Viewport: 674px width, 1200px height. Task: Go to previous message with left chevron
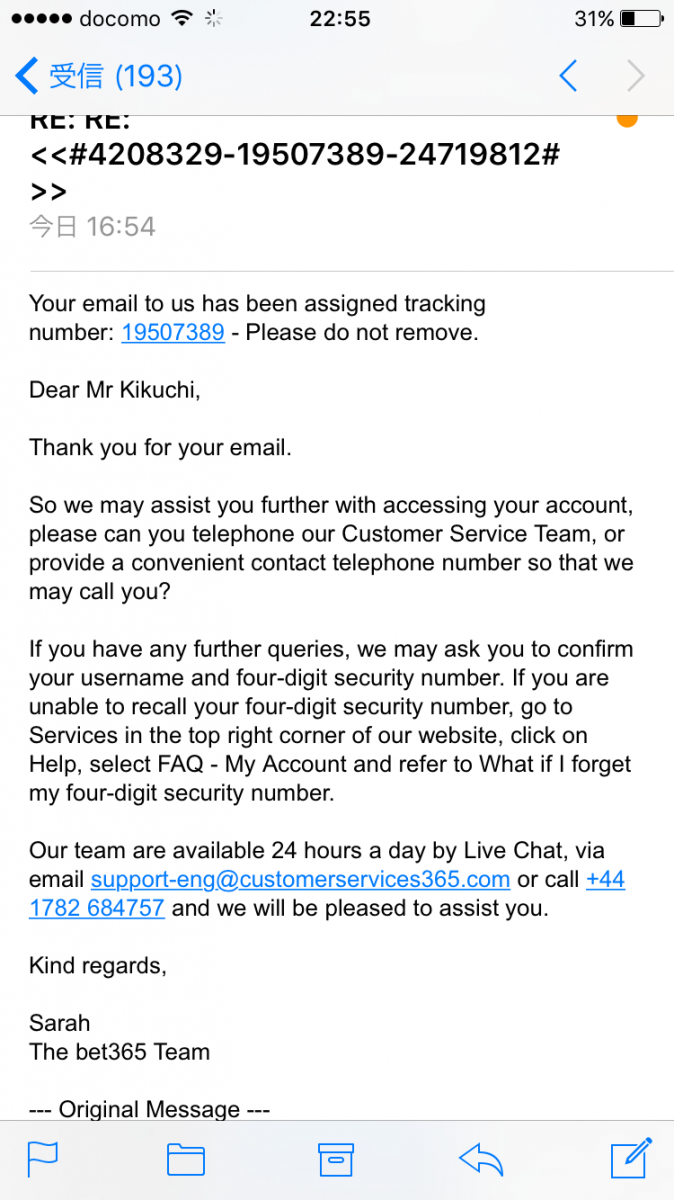click(568, 76)
